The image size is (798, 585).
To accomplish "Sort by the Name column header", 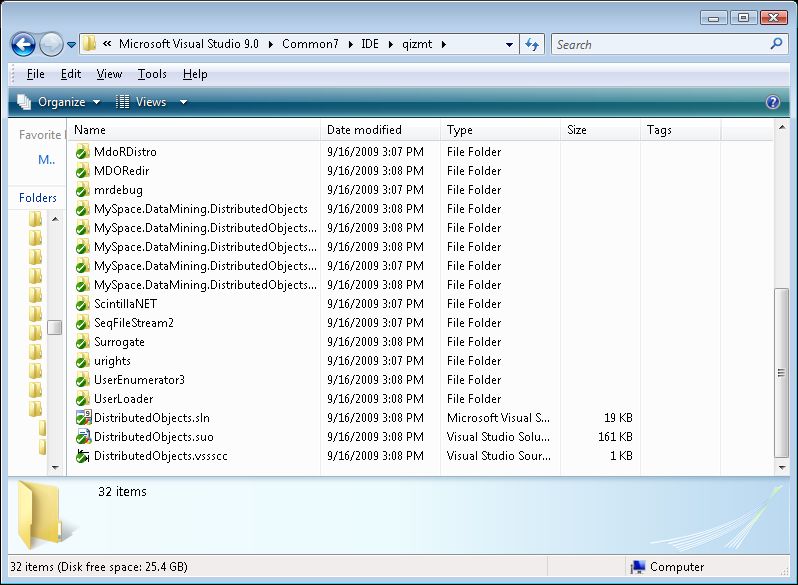I will click(x=195, y=130).
